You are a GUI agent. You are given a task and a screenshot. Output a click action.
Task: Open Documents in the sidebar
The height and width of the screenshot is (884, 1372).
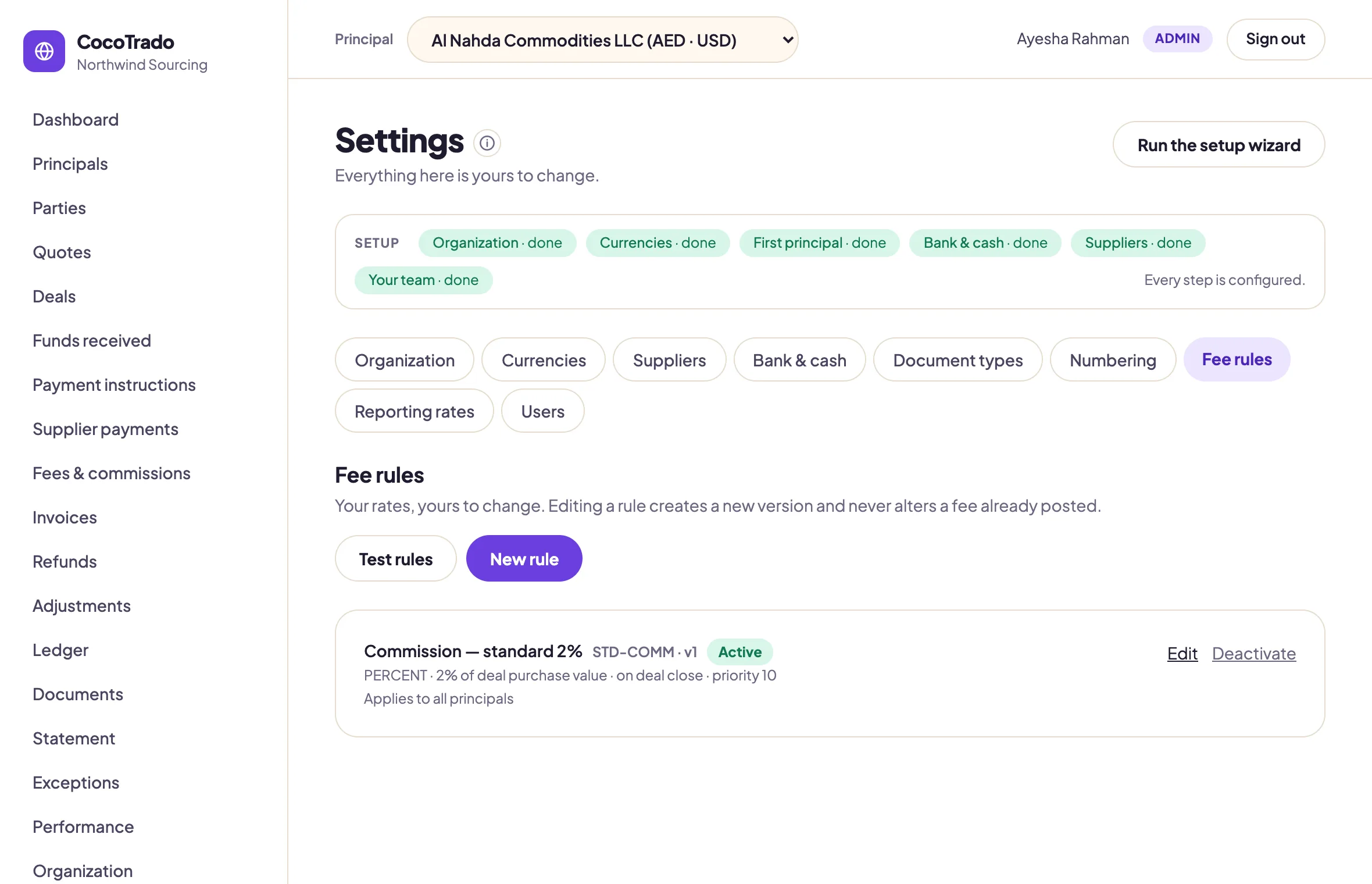click(78, 694)
